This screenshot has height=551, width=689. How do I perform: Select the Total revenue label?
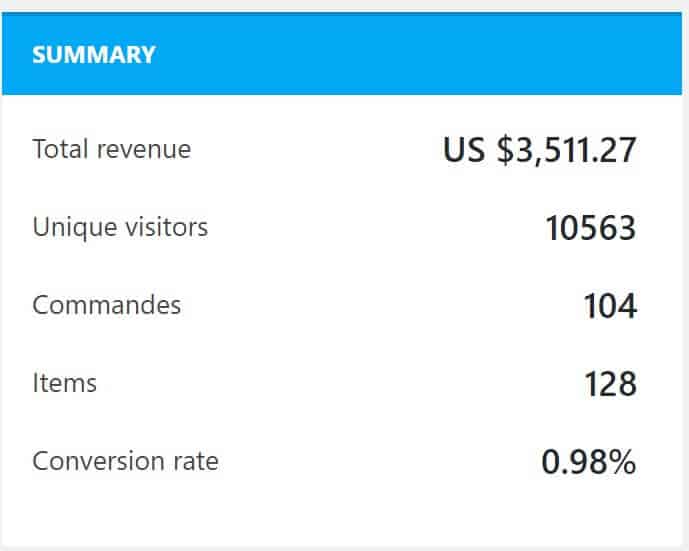pos(111,149)
